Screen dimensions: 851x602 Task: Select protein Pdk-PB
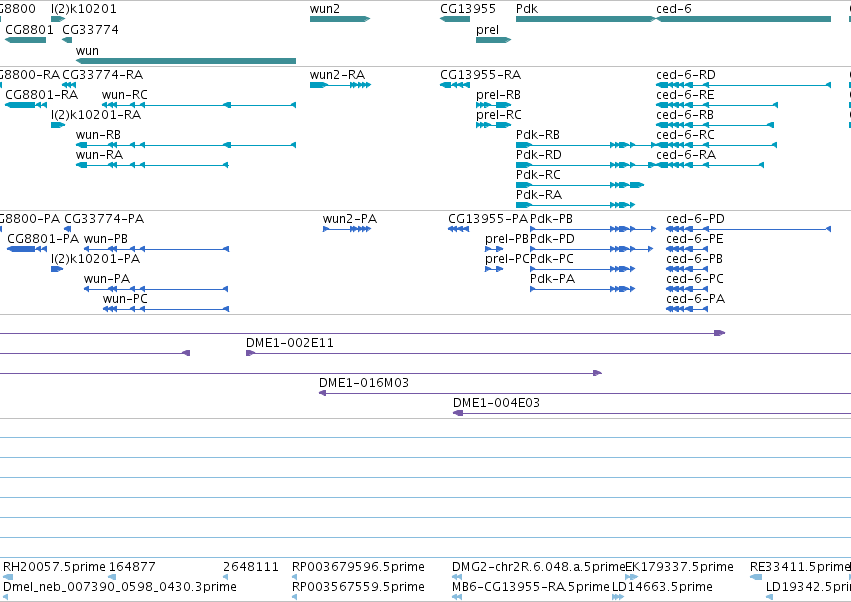pos(551,219)
